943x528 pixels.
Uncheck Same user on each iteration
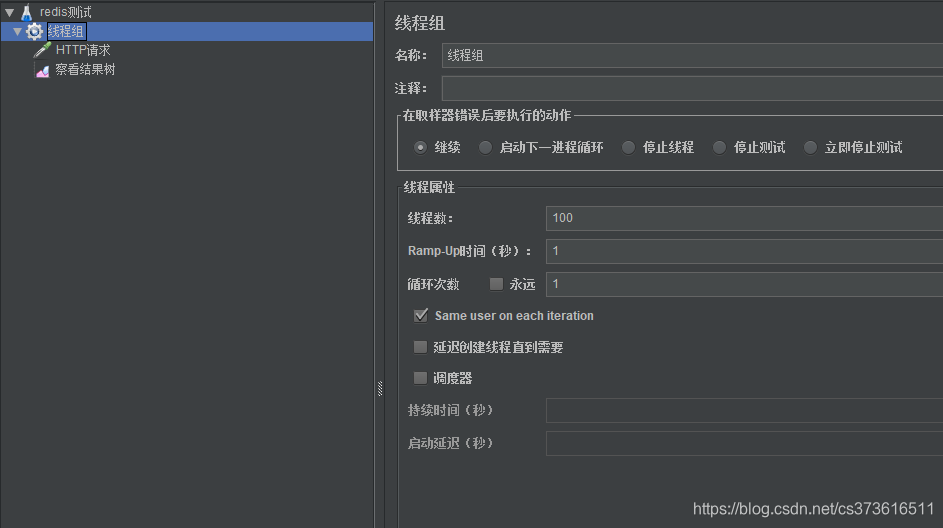421,315
